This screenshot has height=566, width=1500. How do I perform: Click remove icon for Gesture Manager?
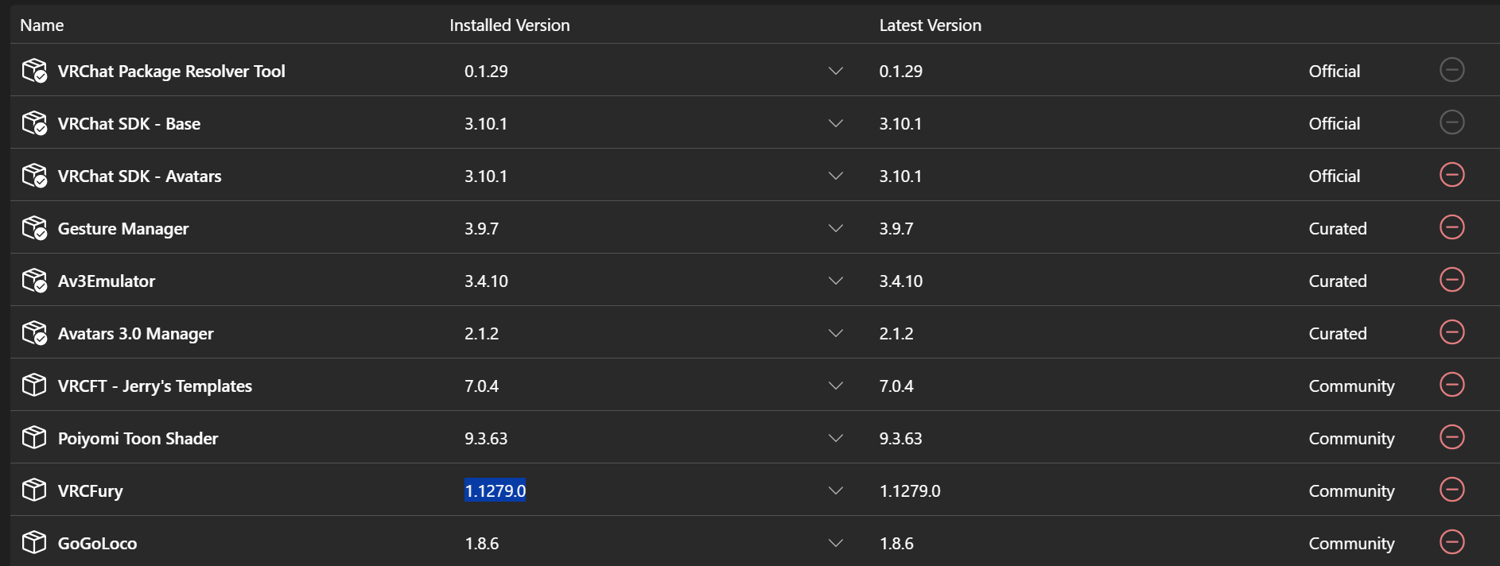tap(1452, 227)
